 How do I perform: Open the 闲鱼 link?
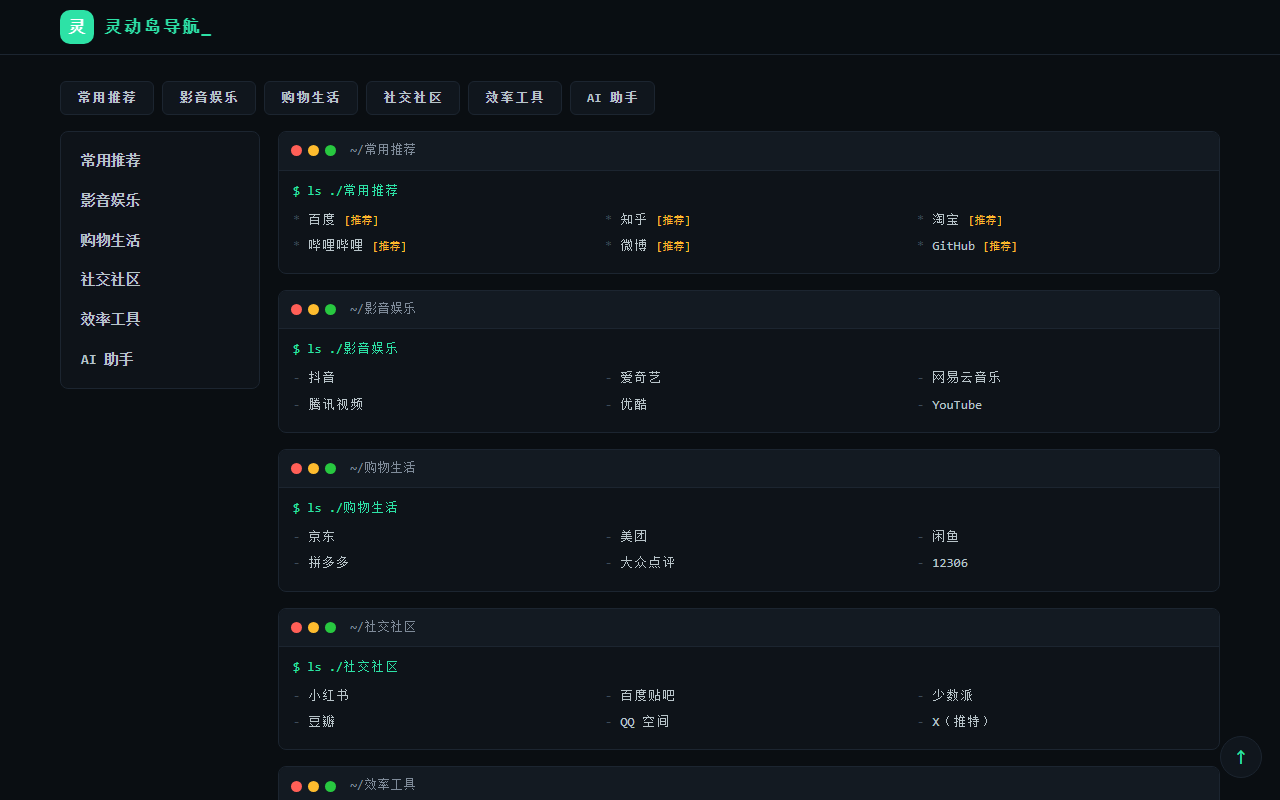[x=946, y=537]
